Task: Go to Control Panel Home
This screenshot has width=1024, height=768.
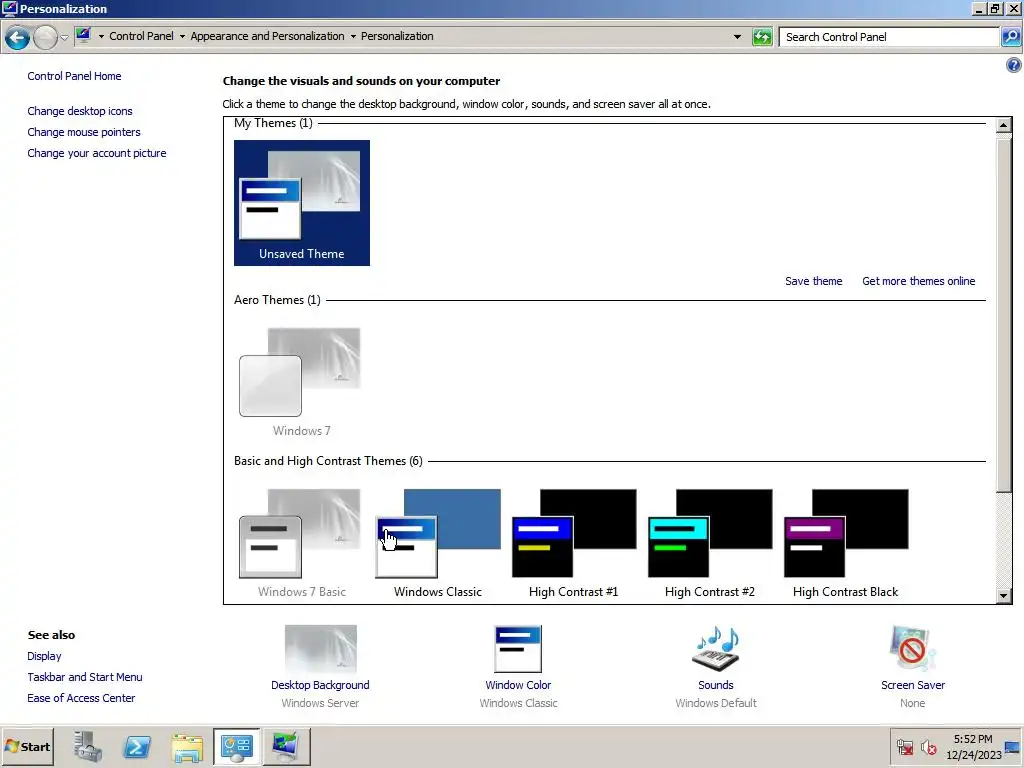Action: pos(74,76)
